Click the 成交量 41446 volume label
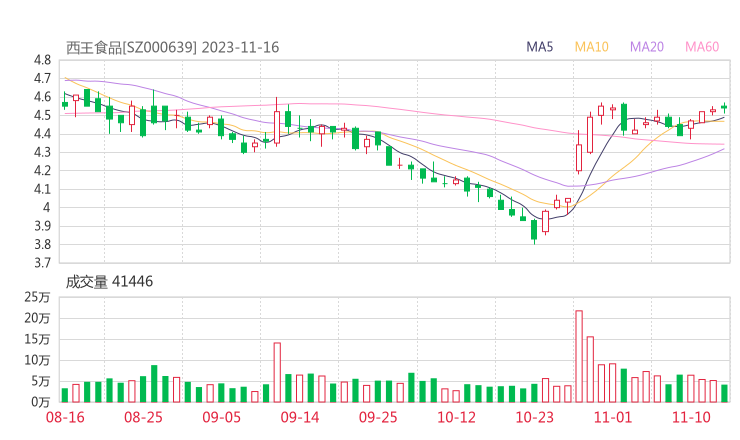This screenshot has width=740, height=440. 109,282
